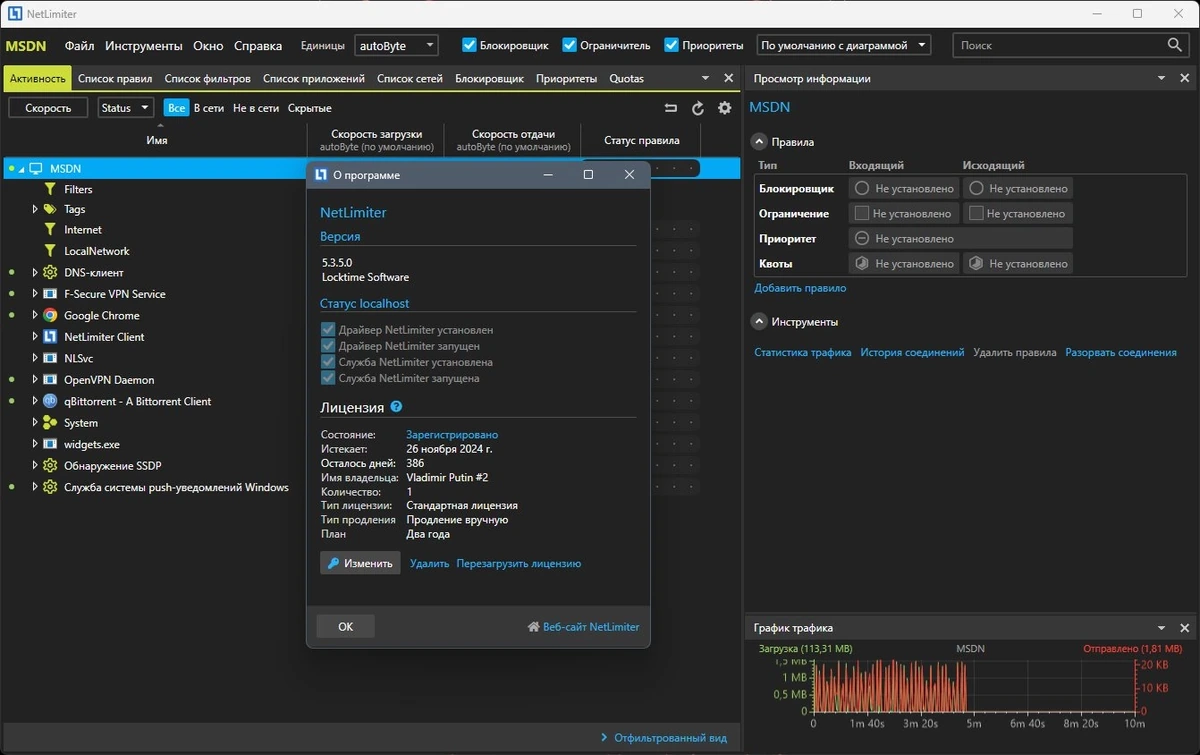Screen dimensions: 1200x755
Task: Click the DNS-клиент gear icon
Action: pyautogui.click(x=49, y=272)
